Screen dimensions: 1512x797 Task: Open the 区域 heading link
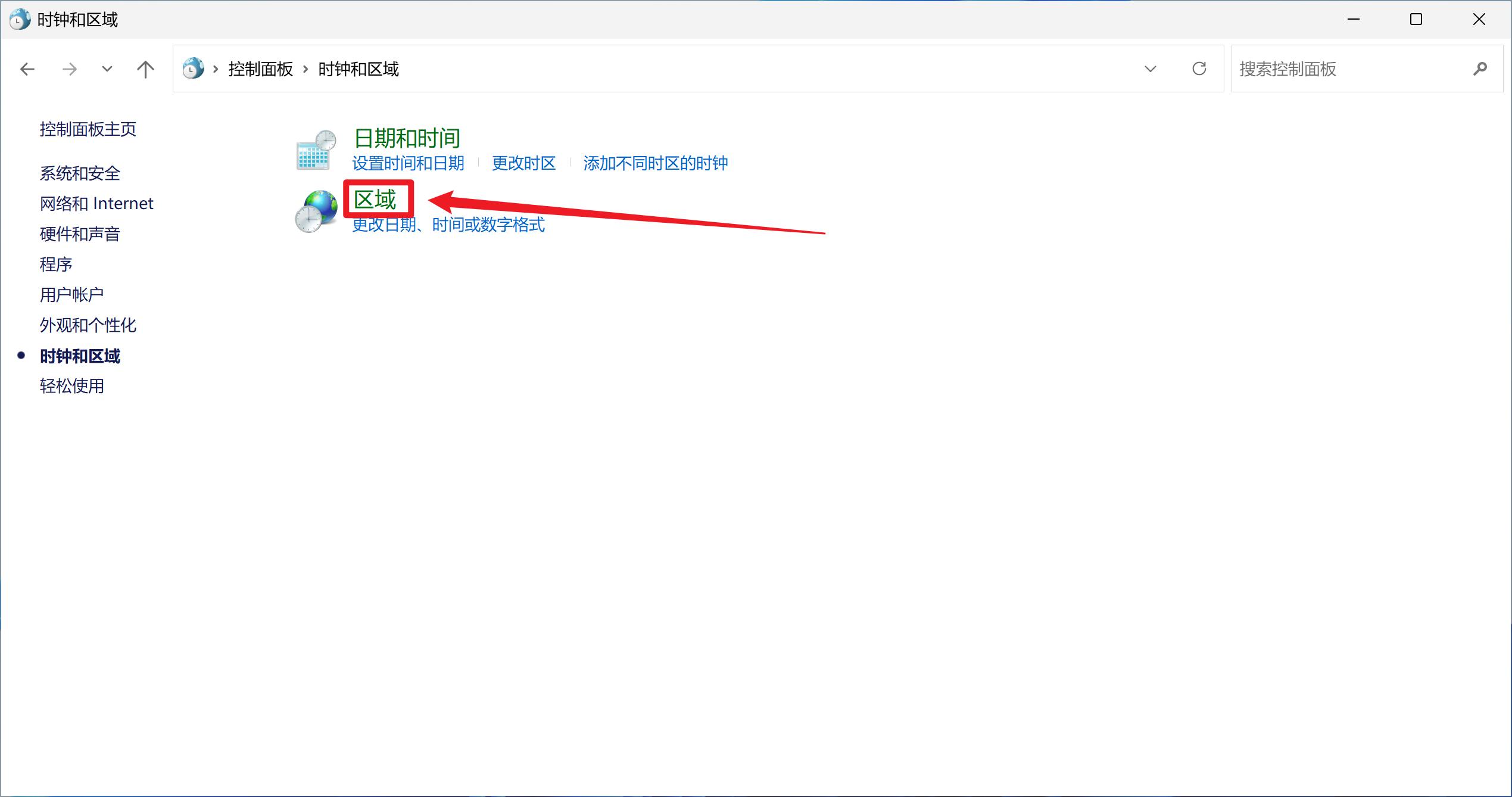click(x=375, y=200)
